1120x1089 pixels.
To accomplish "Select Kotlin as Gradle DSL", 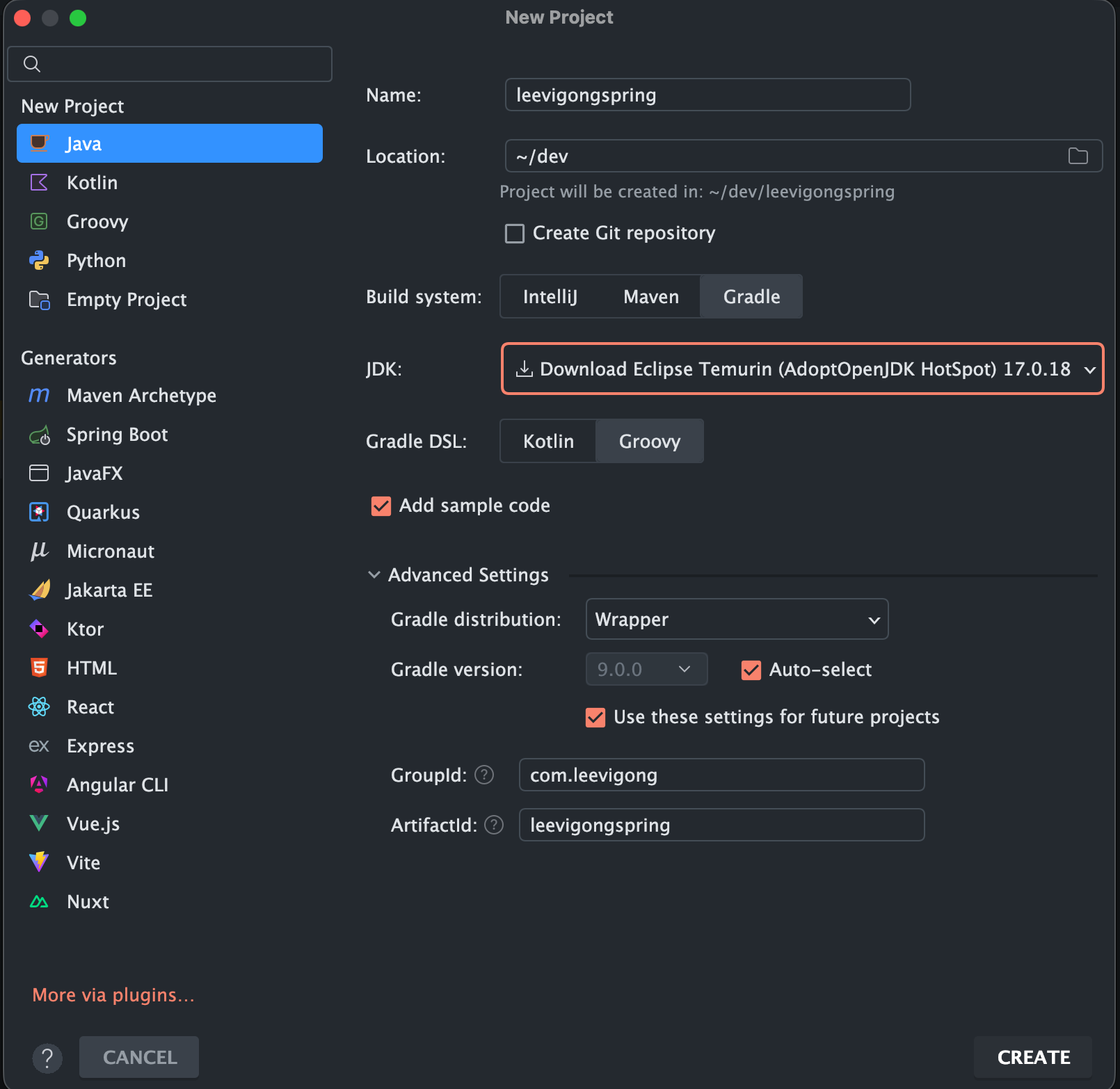I will pyautogui.click(x=548, y=442).
